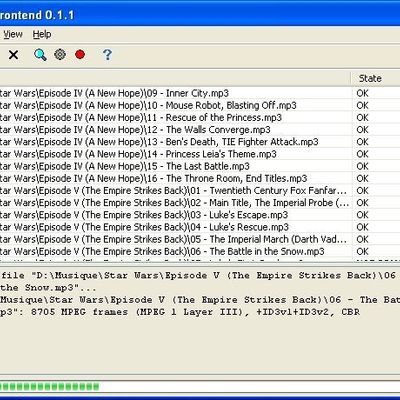400x400 pixels.
Task: Click the application title bar text
Action: [x=37, y=15]
